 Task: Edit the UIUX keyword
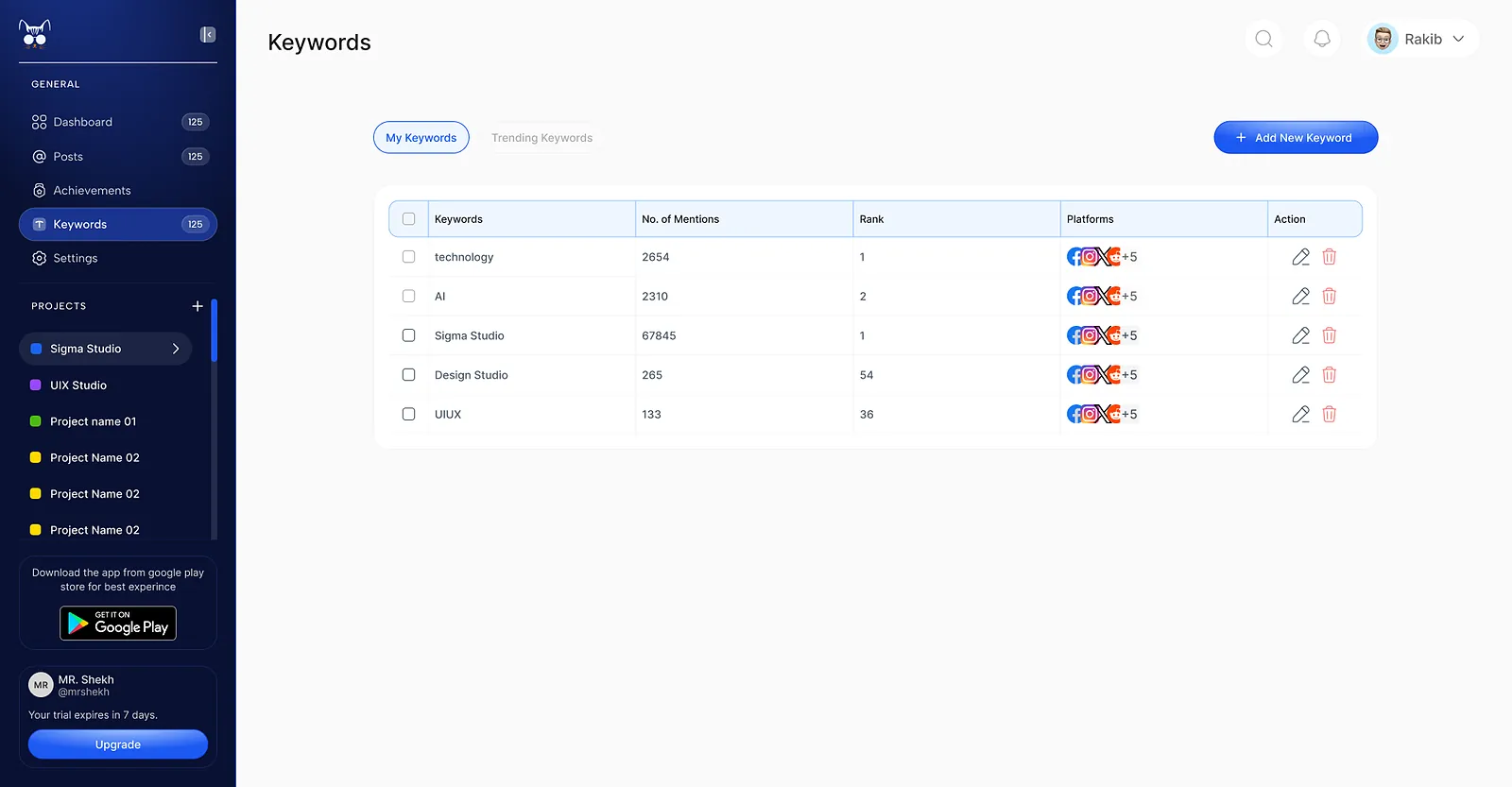1300,414
